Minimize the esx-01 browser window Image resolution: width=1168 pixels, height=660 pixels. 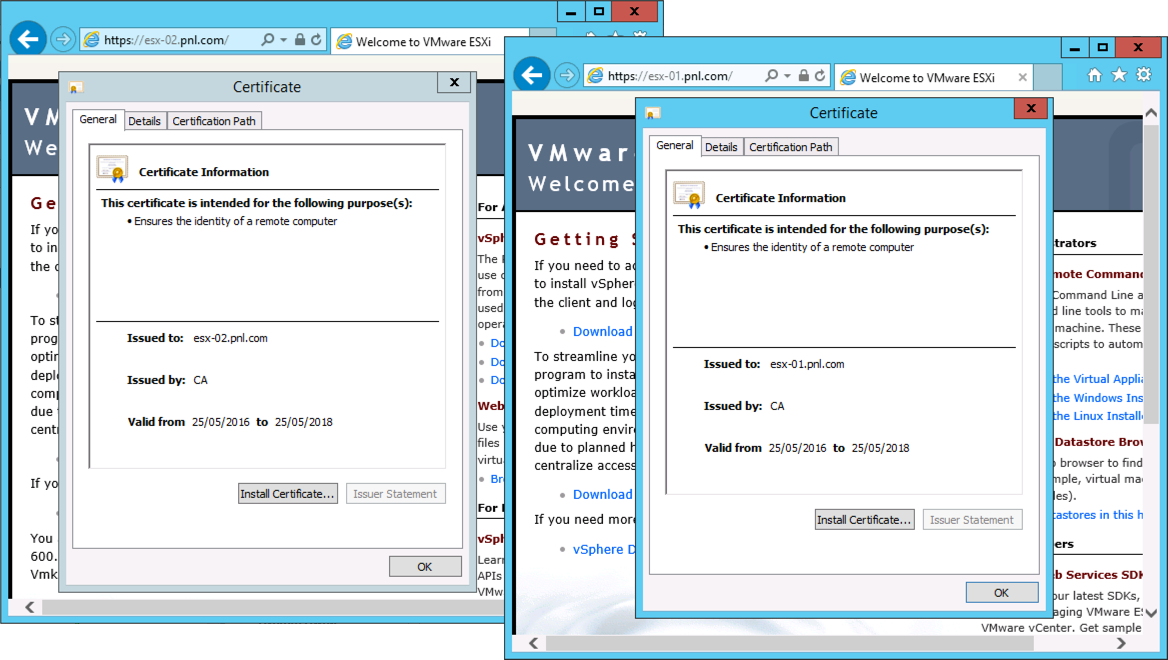(x=1075, y=47)
